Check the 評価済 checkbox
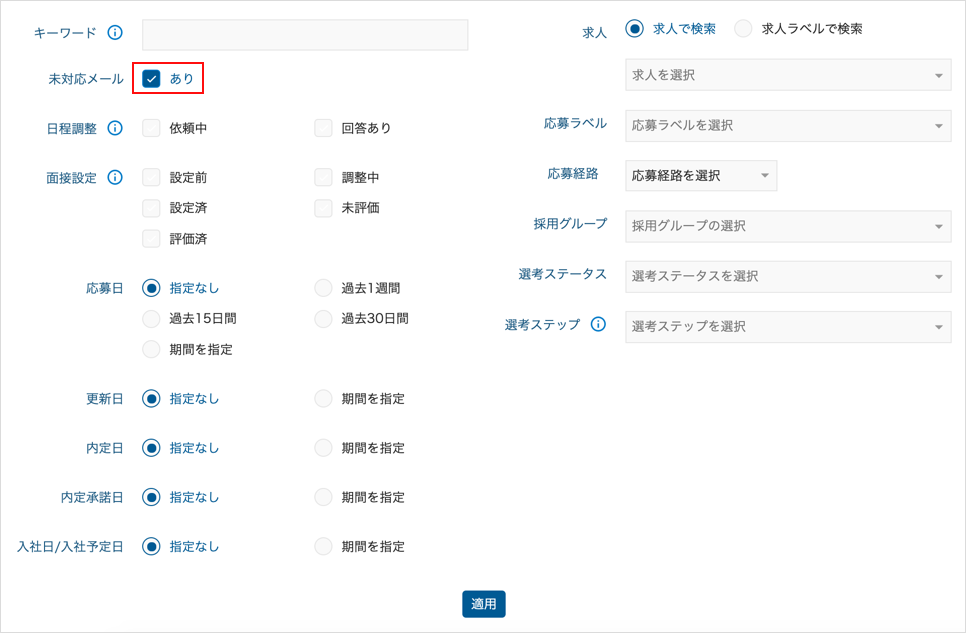This screenshot has width=966, height=633. 151,239
